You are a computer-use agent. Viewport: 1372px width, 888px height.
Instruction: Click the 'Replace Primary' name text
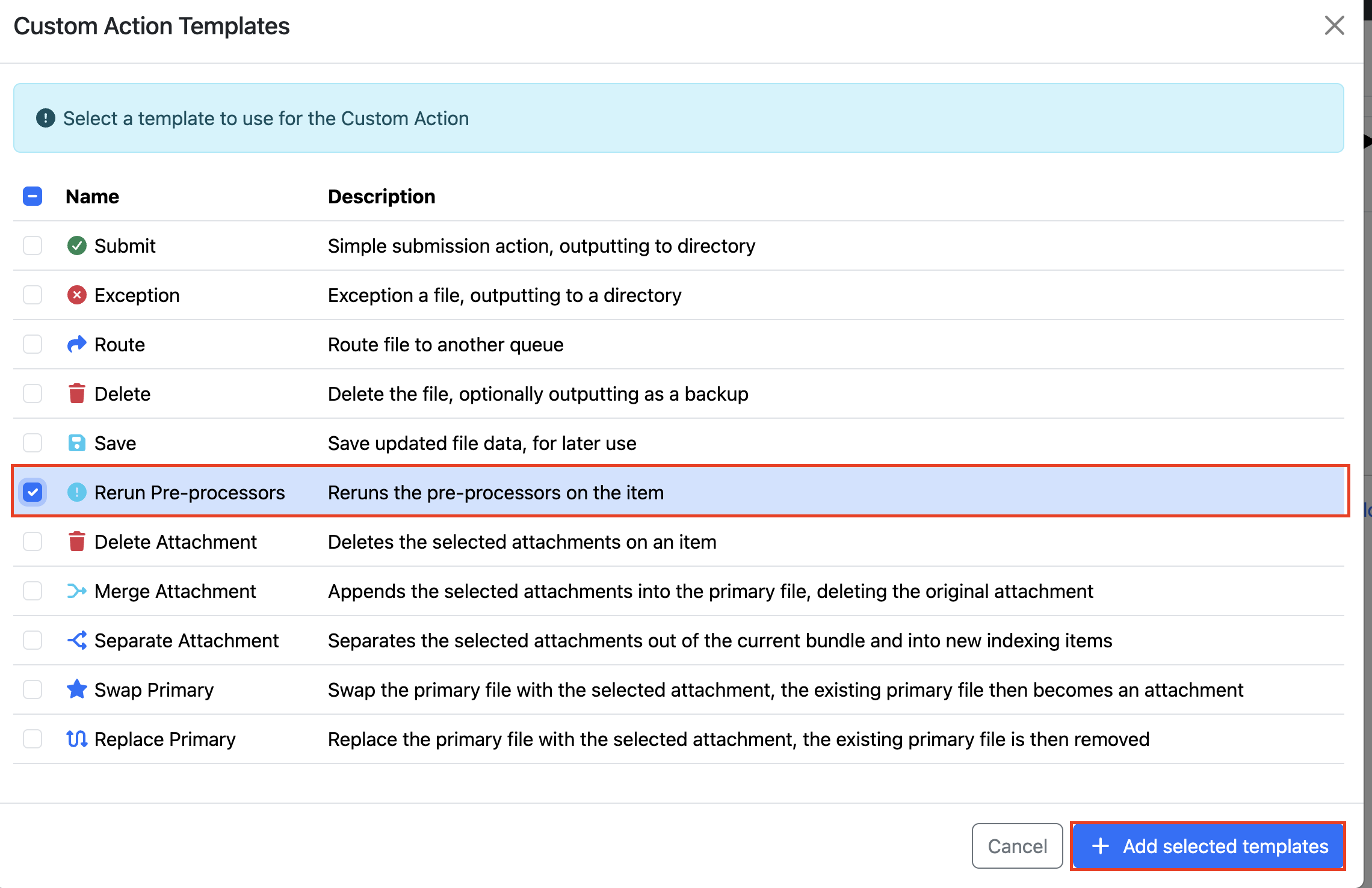165,739
